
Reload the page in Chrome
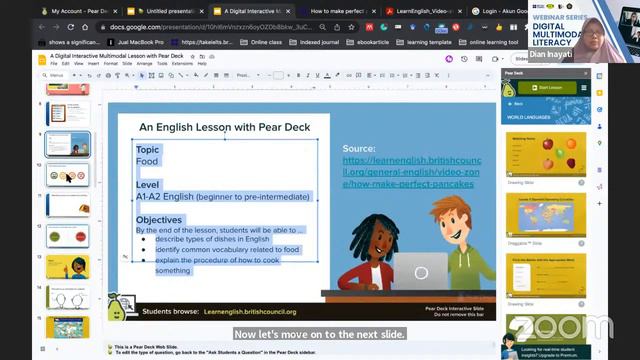coord(71,27)
